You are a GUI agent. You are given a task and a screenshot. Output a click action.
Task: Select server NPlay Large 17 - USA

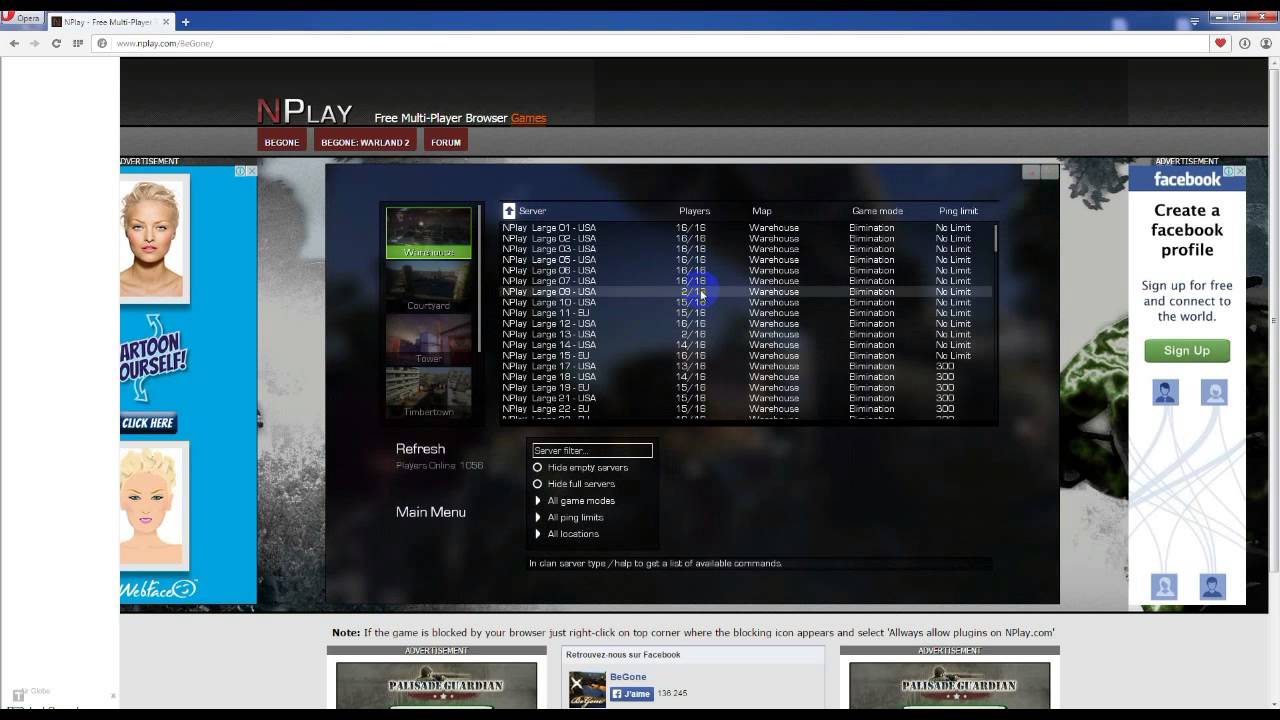pos(746,366)
